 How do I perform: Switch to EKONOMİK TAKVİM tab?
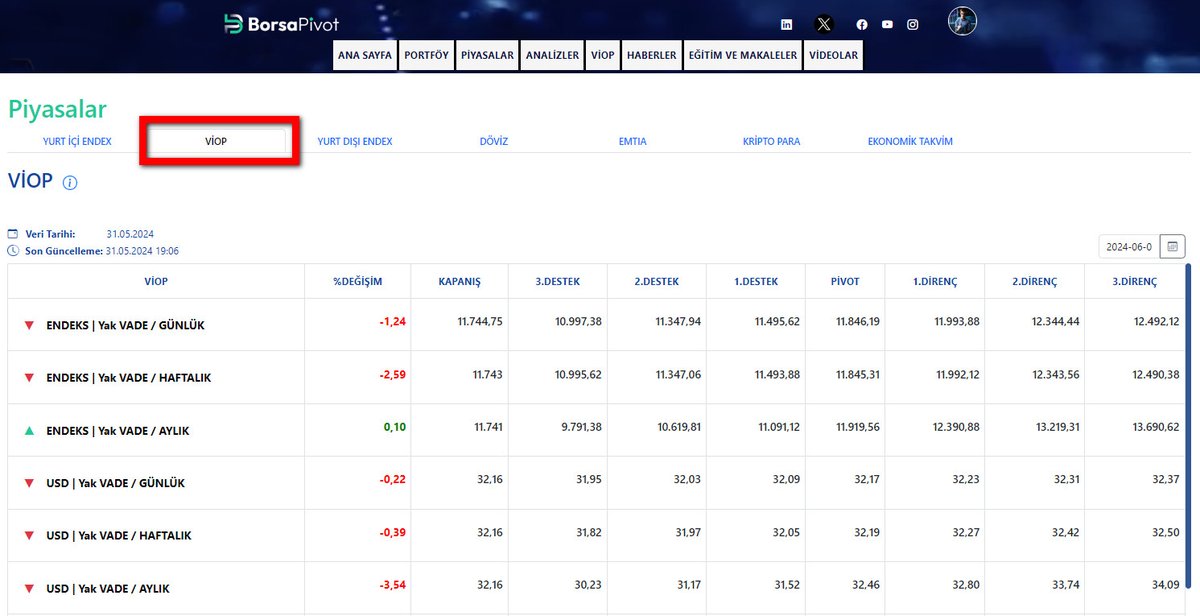coord(910,141)
